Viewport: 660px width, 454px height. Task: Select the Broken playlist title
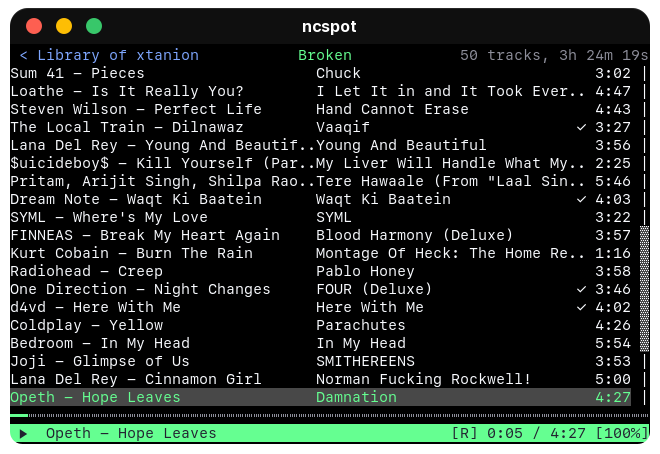[325, 55]
